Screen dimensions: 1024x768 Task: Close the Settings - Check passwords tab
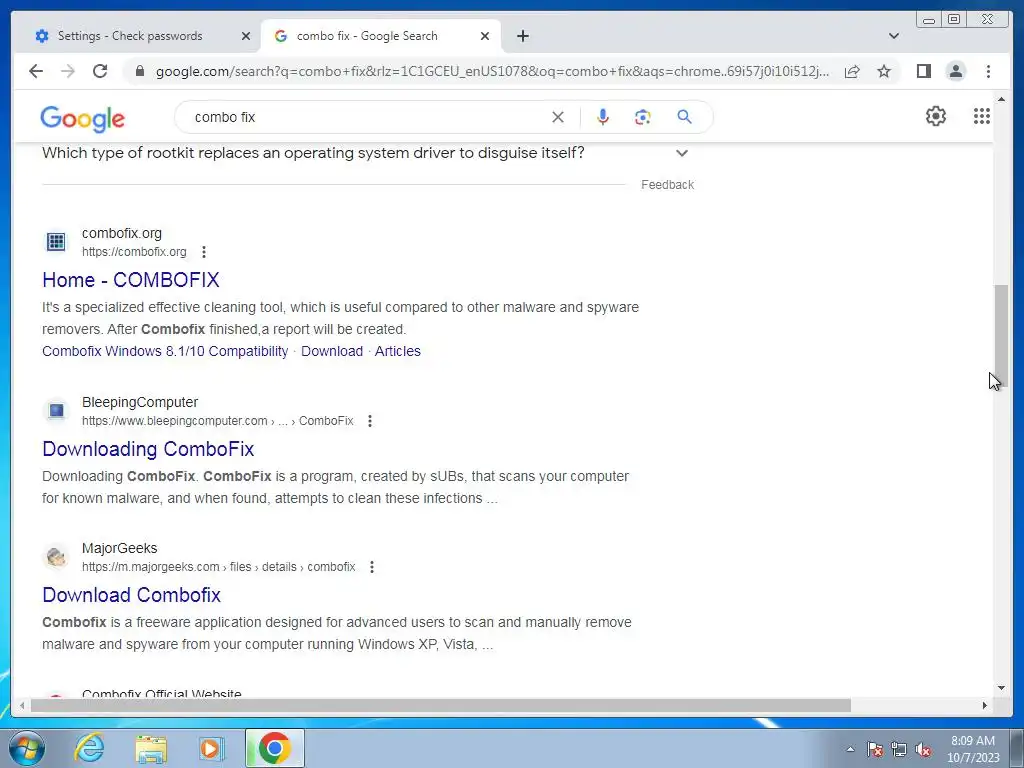246,37
